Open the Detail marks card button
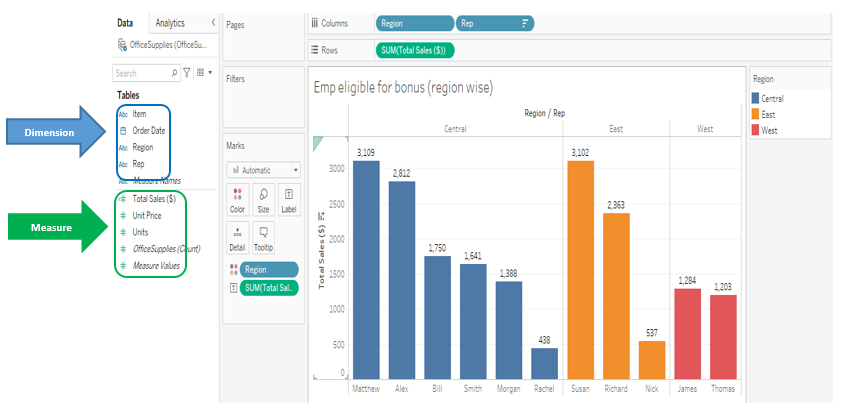Image resolution: width=851 pixels, height=420 pixels. [237, 238]
